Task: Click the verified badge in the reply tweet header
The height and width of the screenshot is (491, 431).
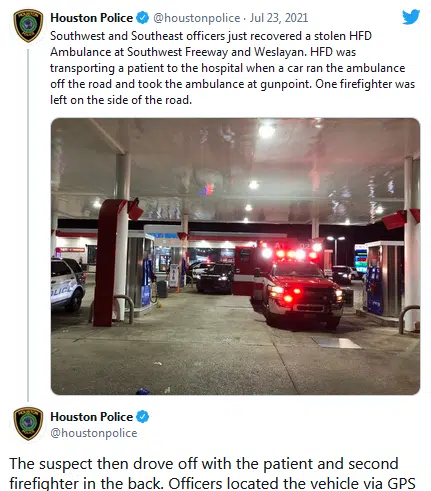Action: point(143,417)
